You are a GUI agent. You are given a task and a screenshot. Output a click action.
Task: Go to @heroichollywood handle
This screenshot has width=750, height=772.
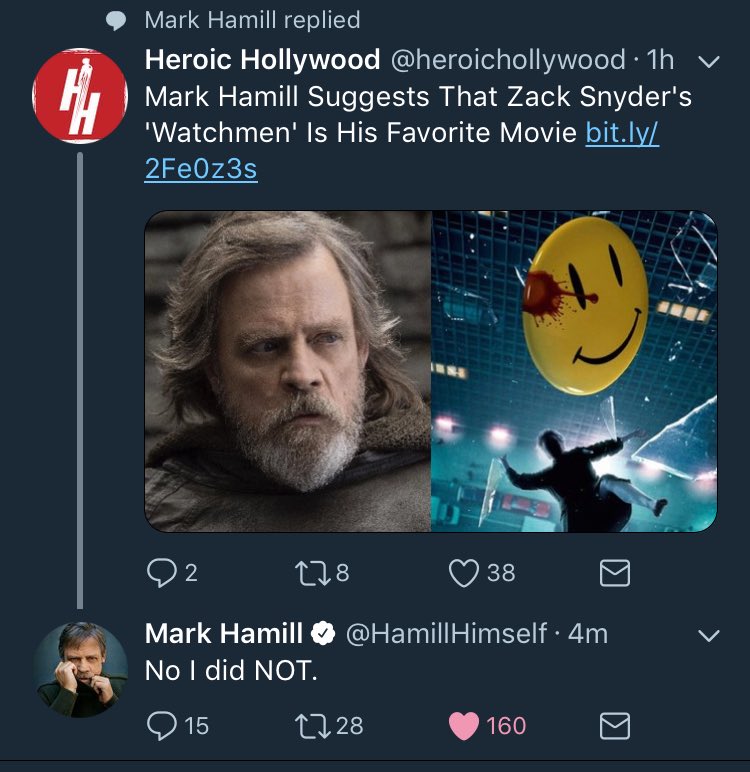(x=508, y=60)
